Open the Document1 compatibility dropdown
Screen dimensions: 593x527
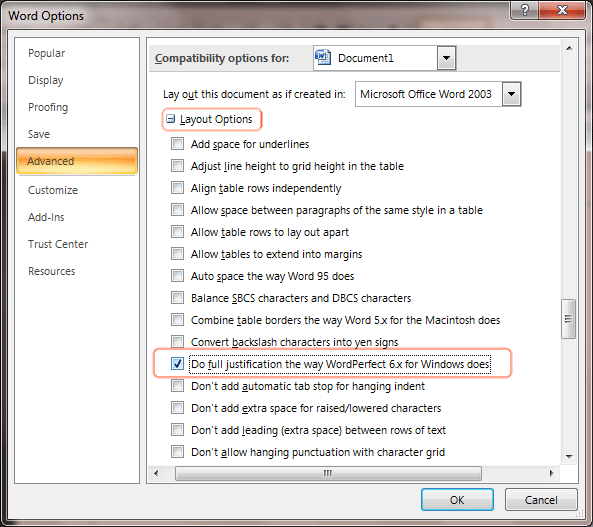(x=446, y=58)
